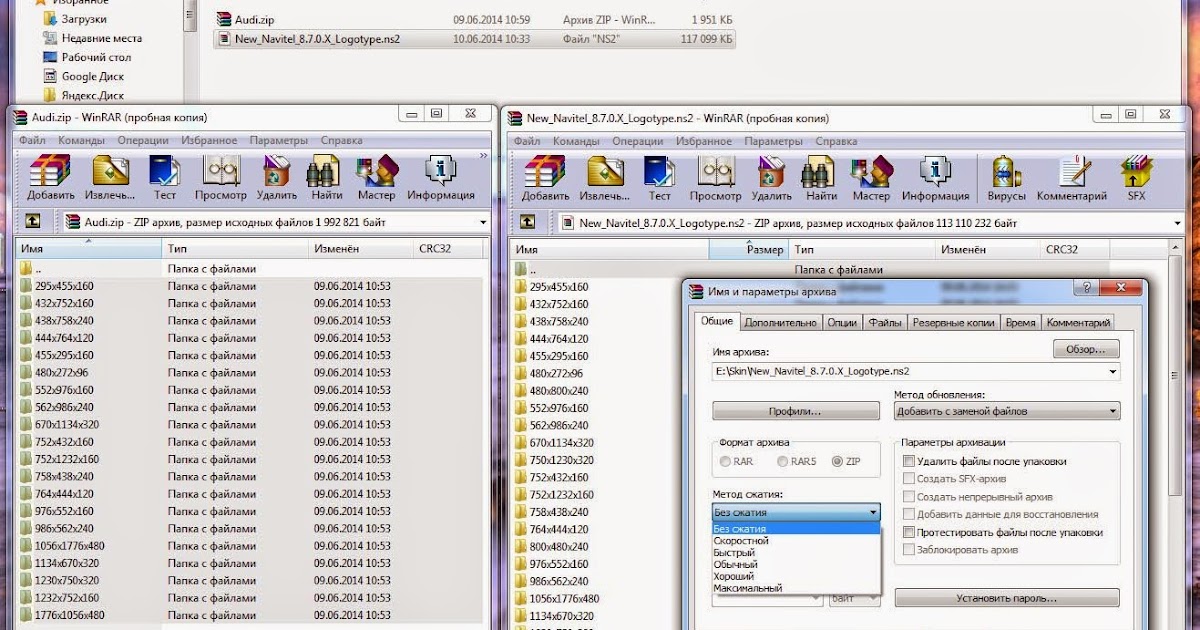Click Информация icon in New_Navitel window
This screenshot has width=1200, height=630.
pos(937,171)
